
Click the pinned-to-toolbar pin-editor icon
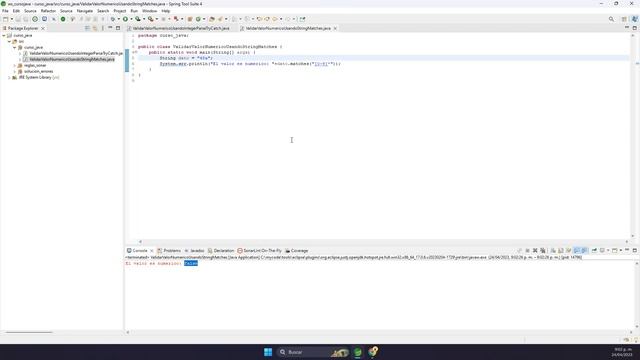point(302,19)
